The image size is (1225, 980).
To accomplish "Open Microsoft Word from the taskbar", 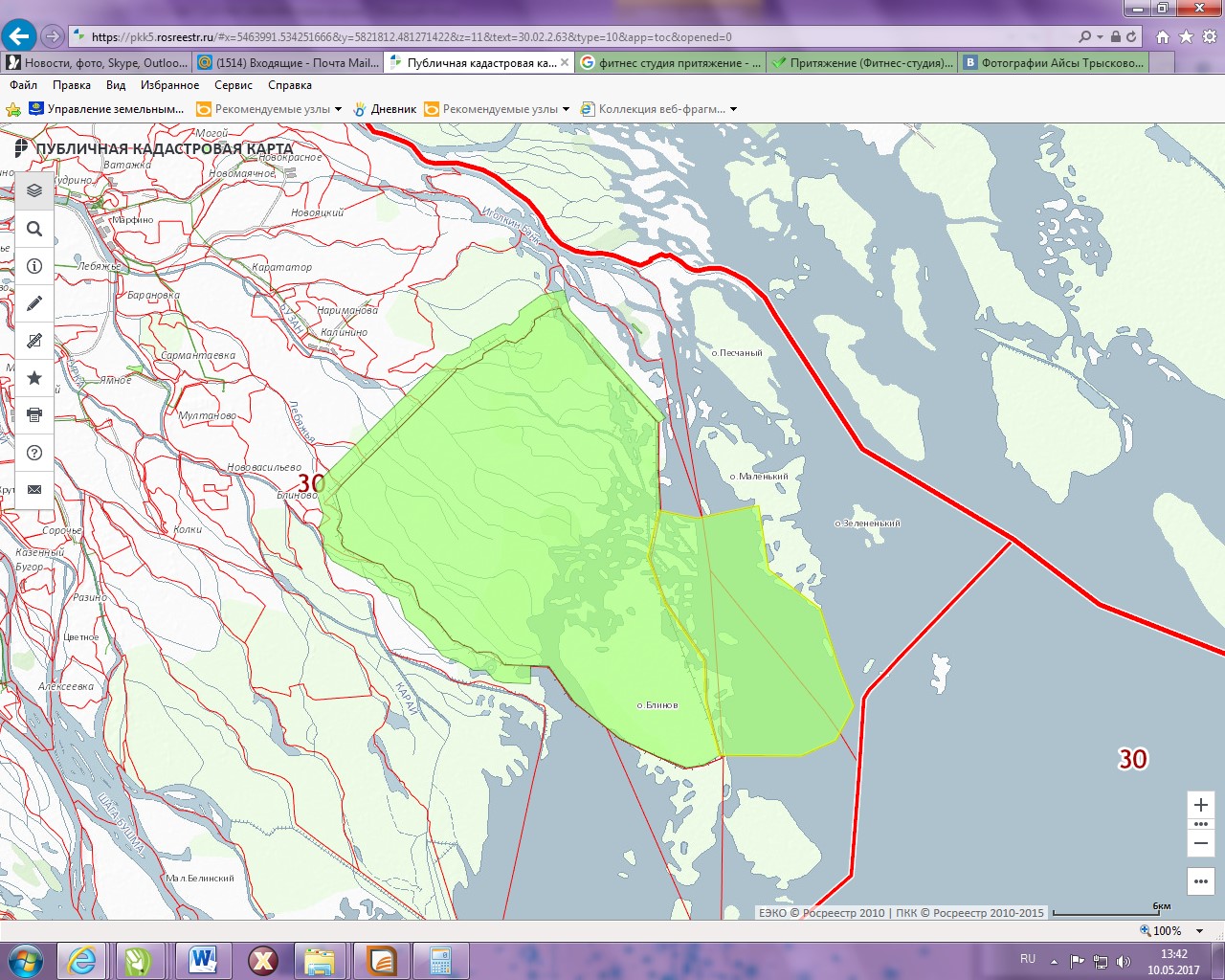I will click(x=202, y=960).
